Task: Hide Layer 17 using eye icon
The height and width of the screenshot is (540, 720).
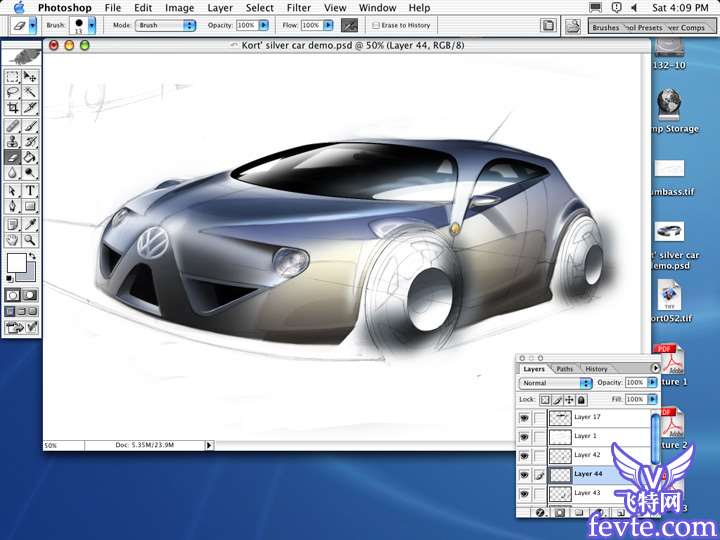Action: point(524,418)
